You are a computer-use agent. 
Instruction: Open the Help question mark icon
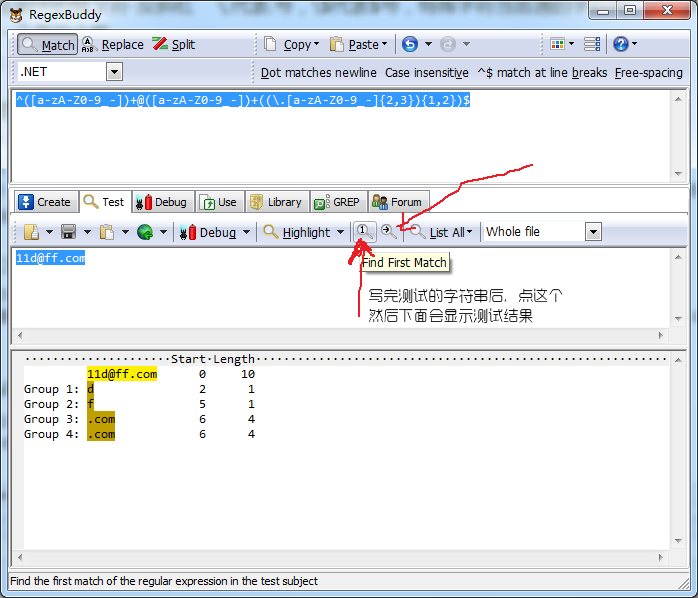[x=621, y=44]
